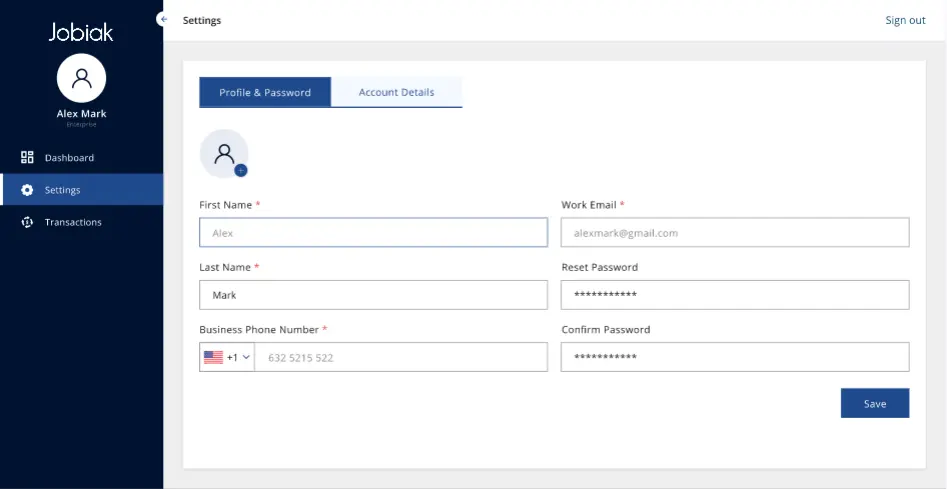The image size is (947, 489).
Task: Click the Work Email label
Action: pos(589,205)
